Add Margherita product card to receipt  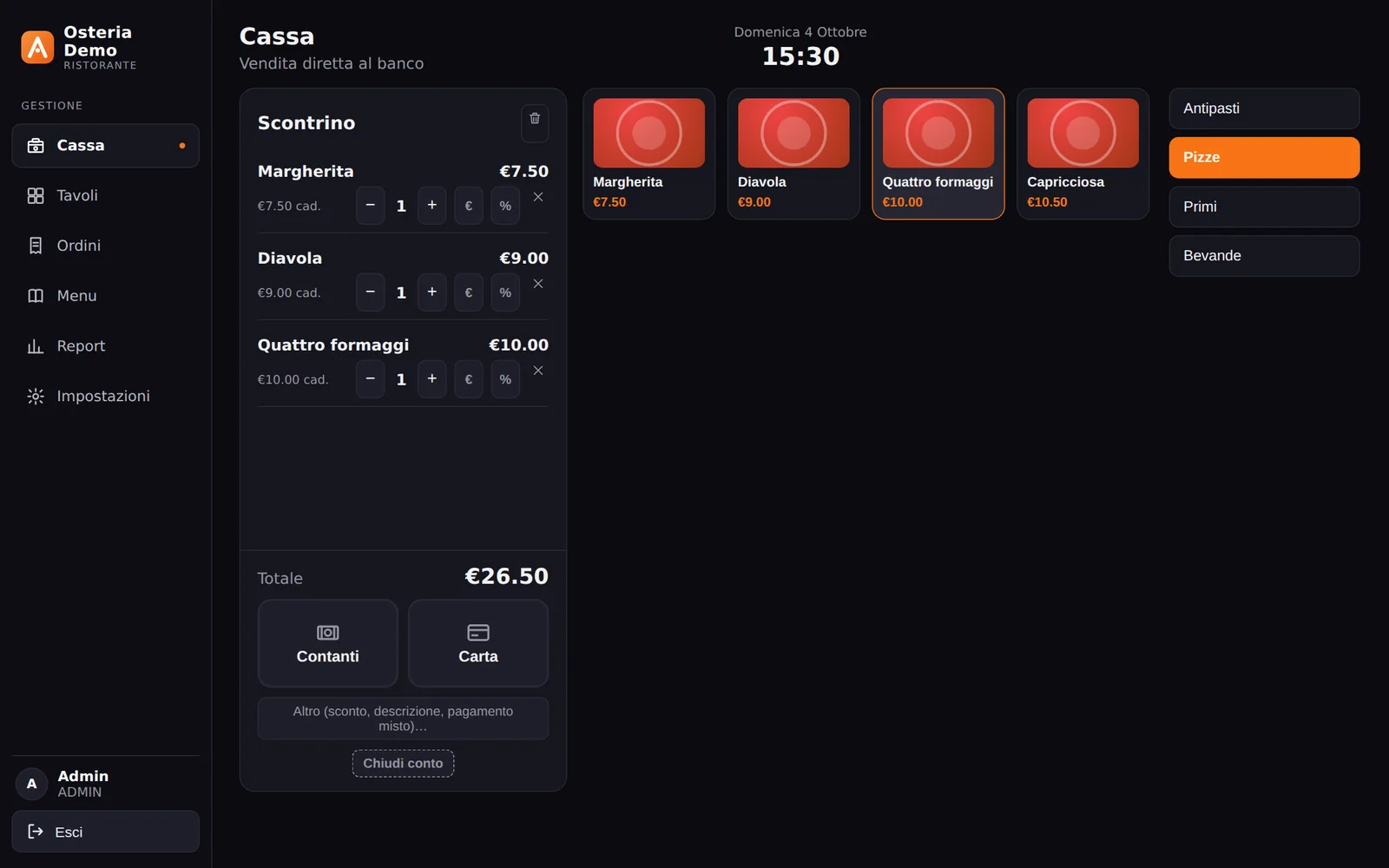pyautogui.click(x=649, y=154)
